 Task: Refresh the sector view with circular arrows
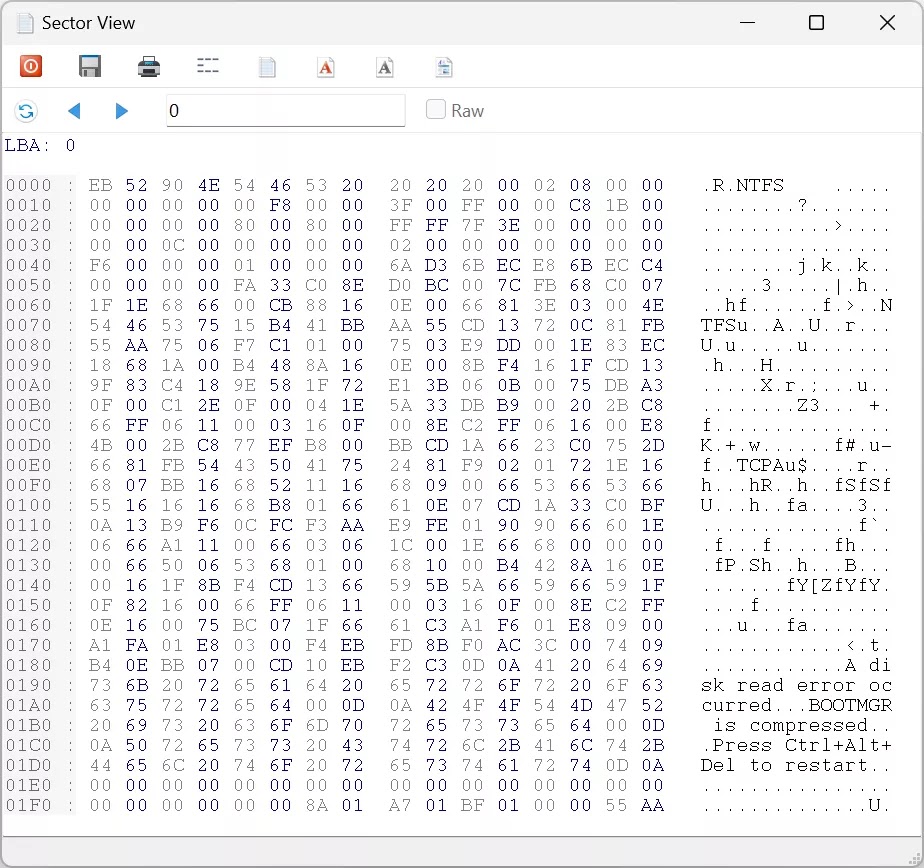[27, 111]
